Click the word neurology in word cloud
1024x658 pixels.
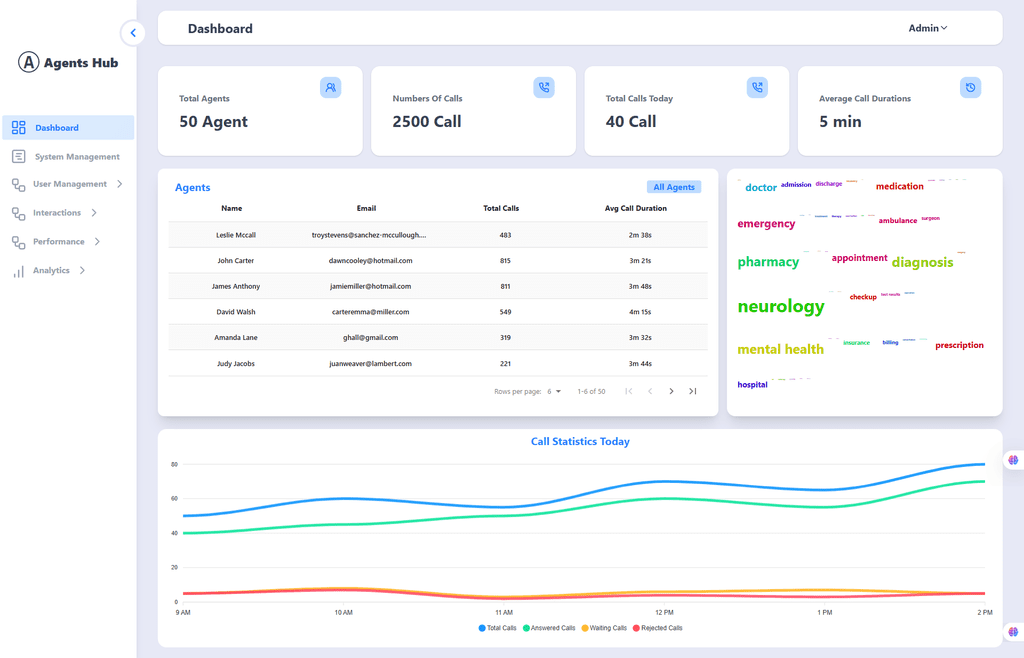point(780,306)
